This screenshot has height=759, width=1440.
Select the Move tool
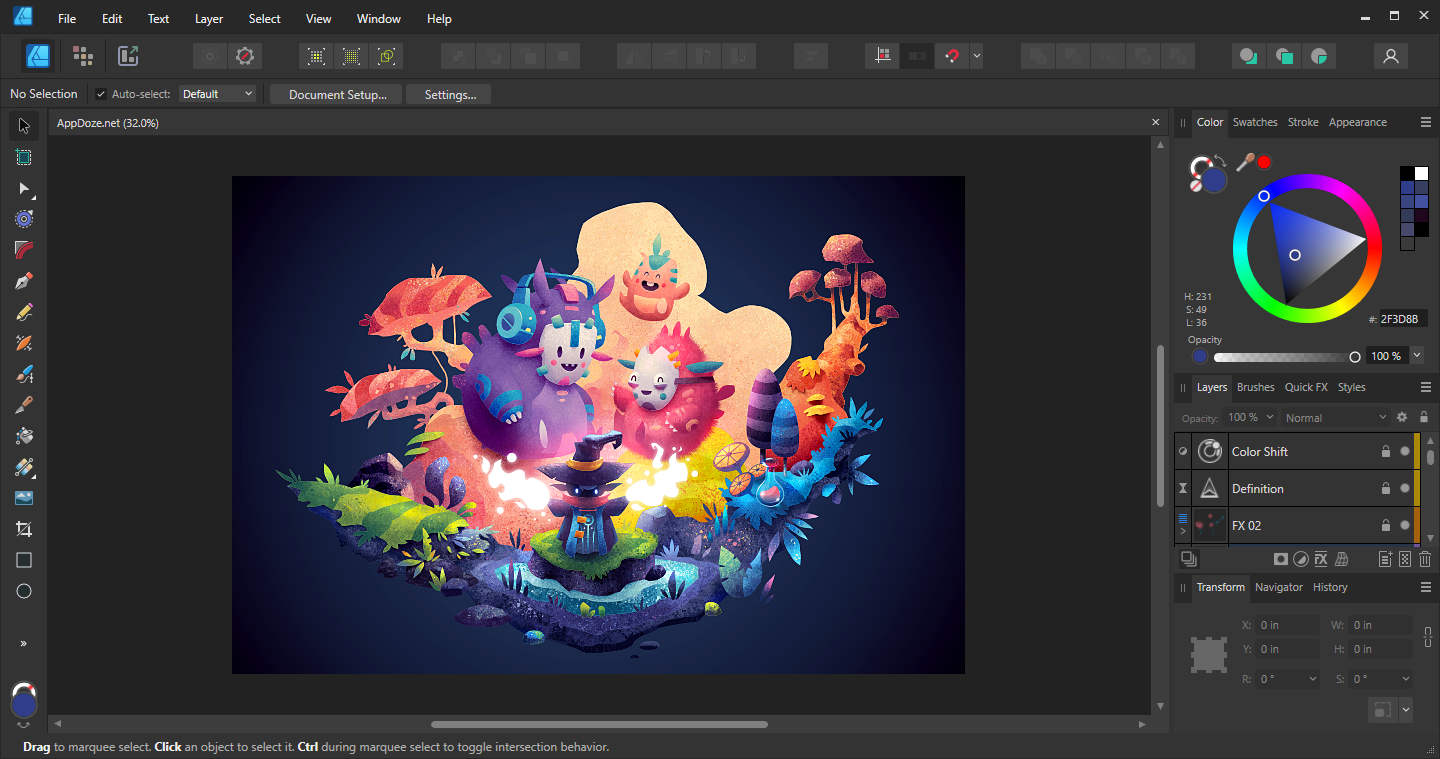tap(24, 125)
